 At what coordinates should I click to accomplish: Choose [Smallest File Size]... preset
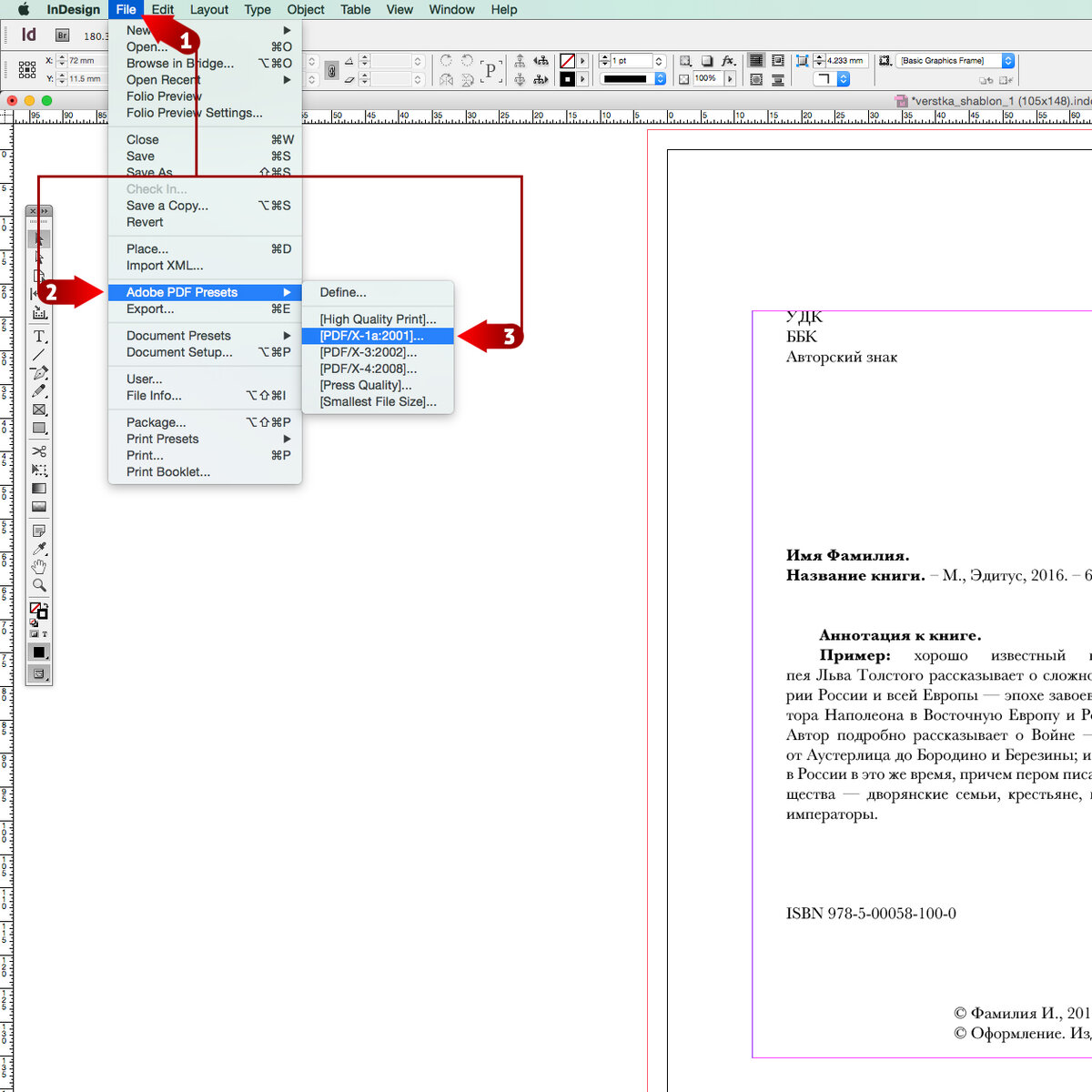tap(378, 401)
